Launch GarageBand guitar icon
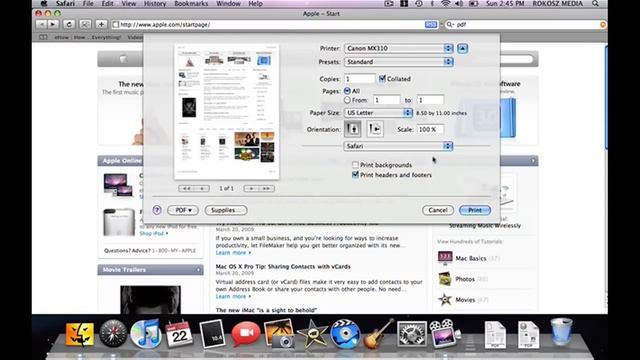The width and height of the screenshot is (640, 360). coord(378,334)
